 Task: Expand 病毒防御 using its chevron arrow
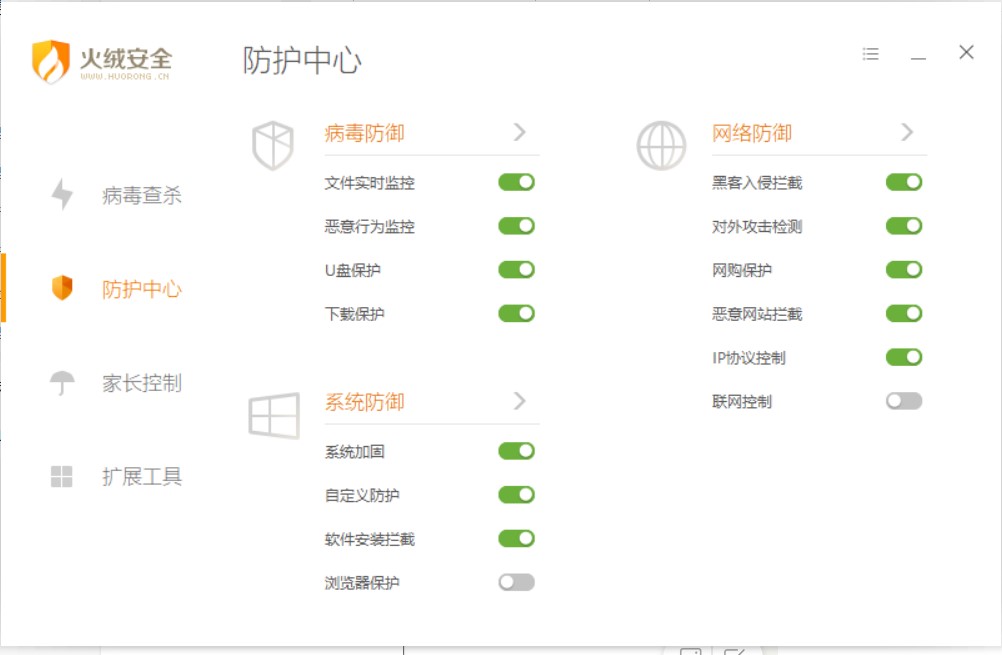tap(519, 131)
